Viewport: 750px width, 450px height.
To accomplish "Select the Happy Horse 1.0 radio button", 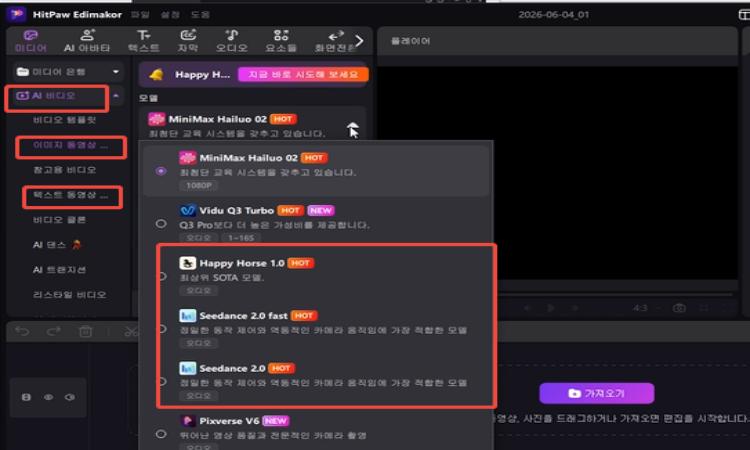I will pyautogui.click(x=163, y=276).
